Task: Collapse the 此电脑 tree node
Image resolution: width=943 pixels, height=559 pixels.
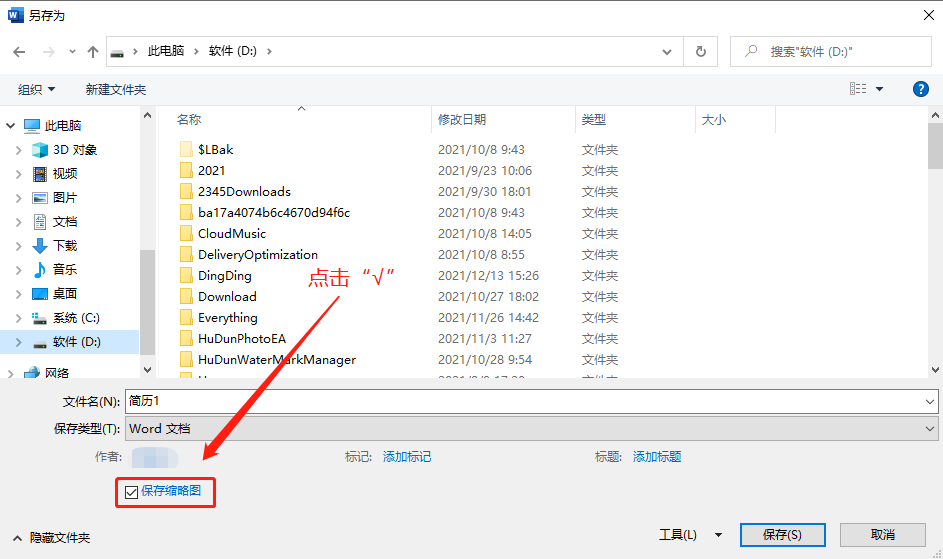Action: click(10, 125)
